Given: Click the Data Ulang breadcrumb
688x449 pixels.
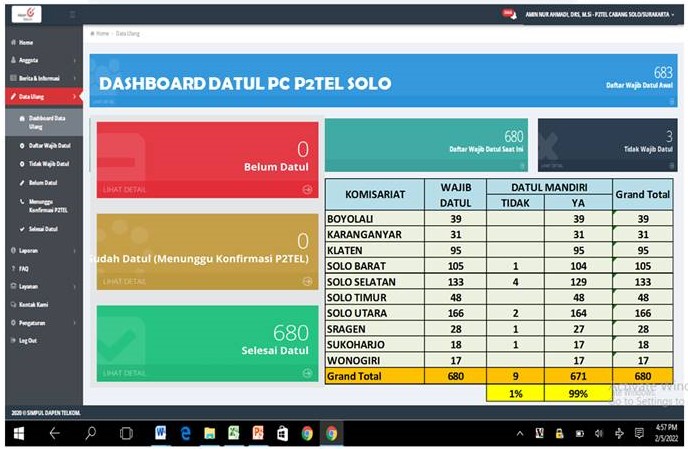Looking at the screenshot, I should click(x=128, y=33).
